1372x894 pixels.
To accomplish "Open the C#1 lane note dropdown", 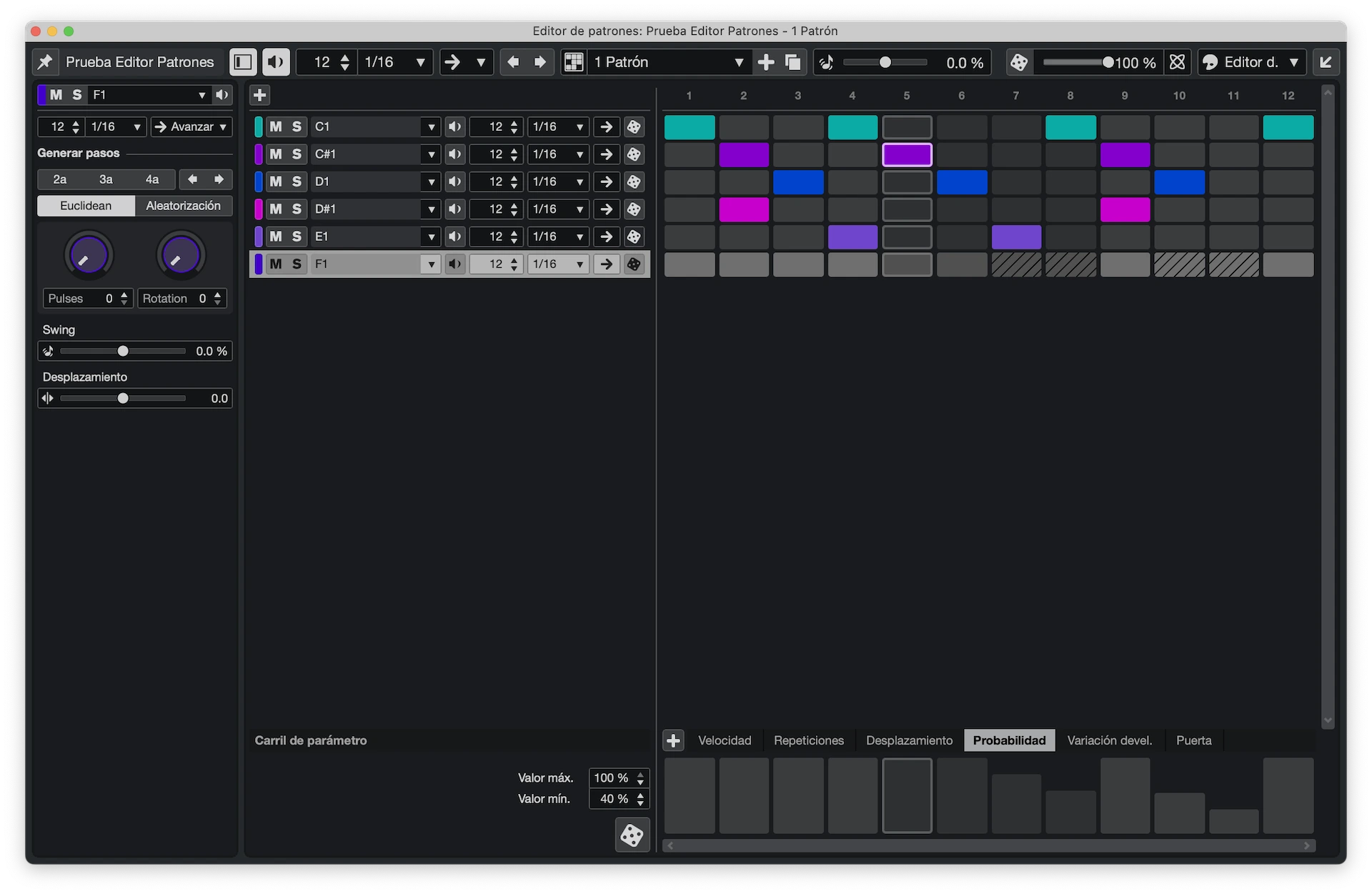I will coord(431,154).
